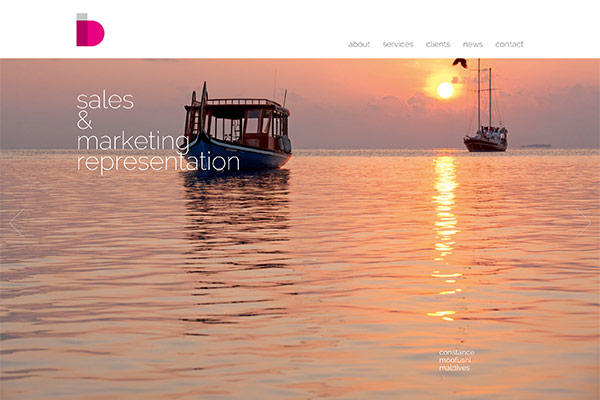Open the about page
Image resolution: width=600 pixels, height=400 pixels.
pyautogui.click(x=359, y=44)
